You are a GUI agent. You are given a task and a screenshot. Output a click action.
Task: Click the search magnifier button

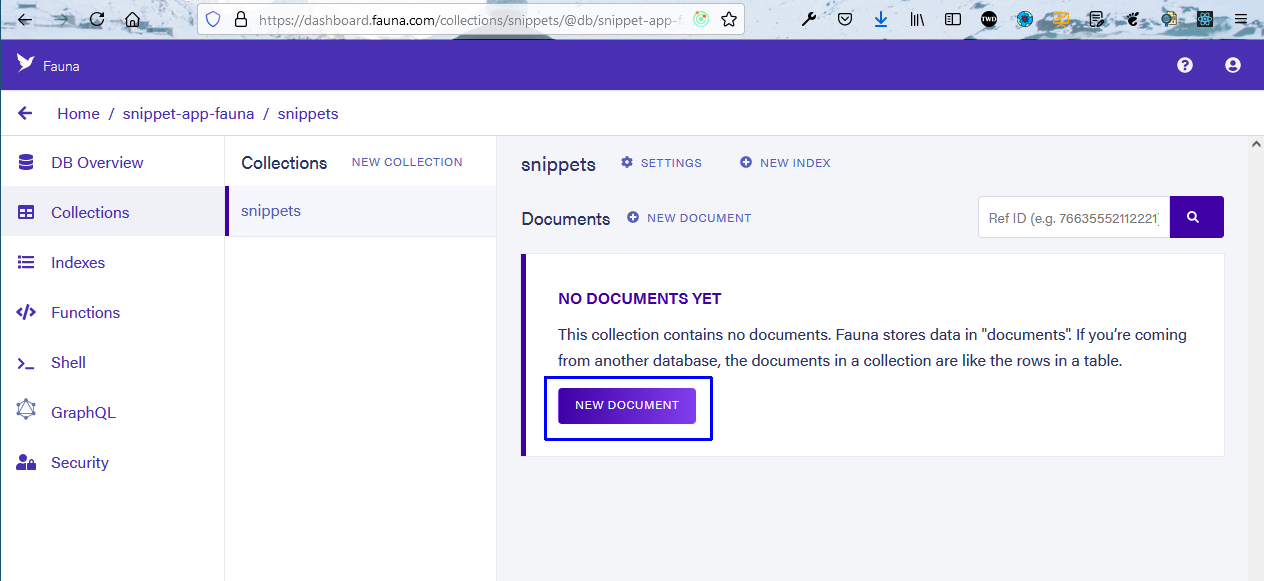(x=1196, y=217)
